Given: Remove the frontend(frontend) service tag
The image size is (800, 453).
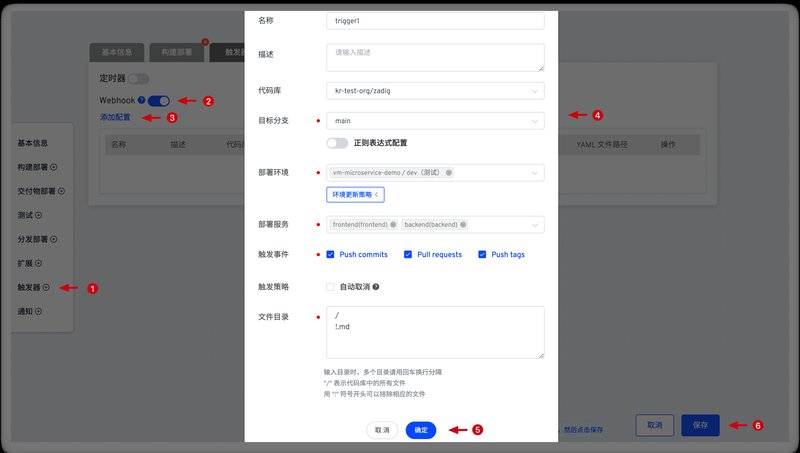Looking at the screenshot, I should tap(395, 225).
